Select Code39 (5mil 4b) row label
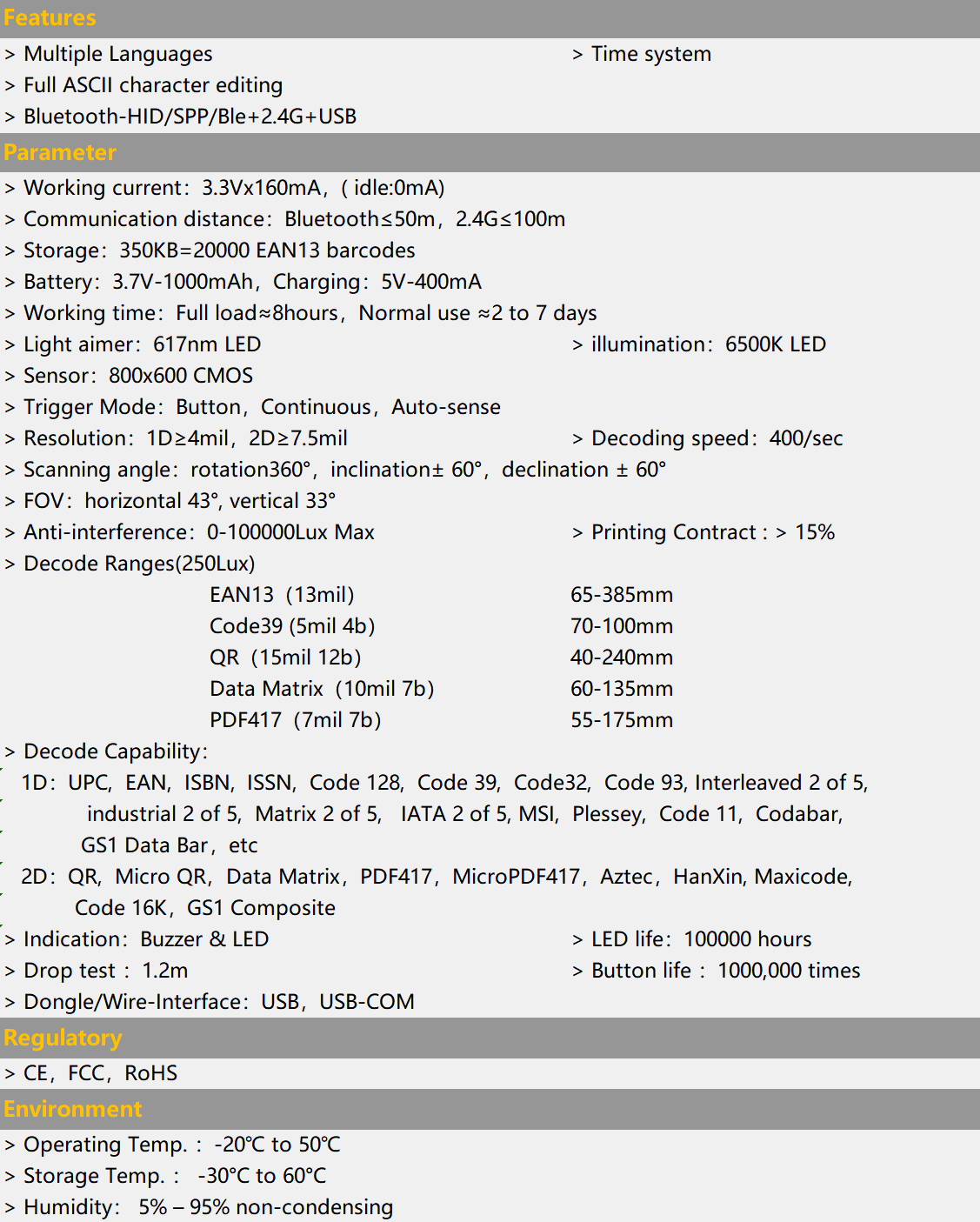 click(x=293, y=626)
